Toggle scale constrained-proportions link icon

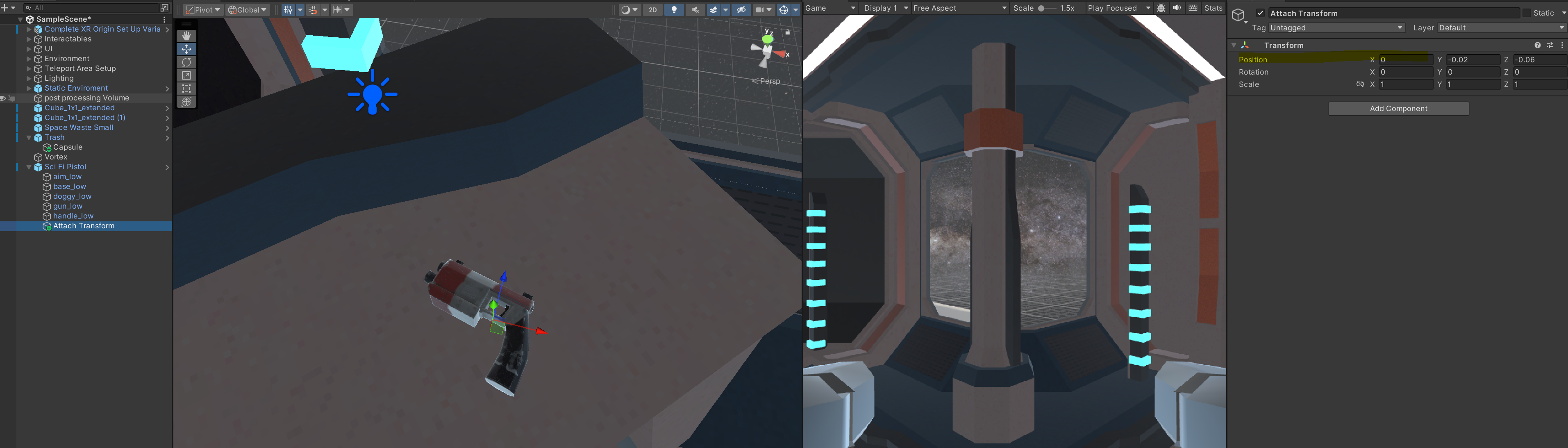1360,84
